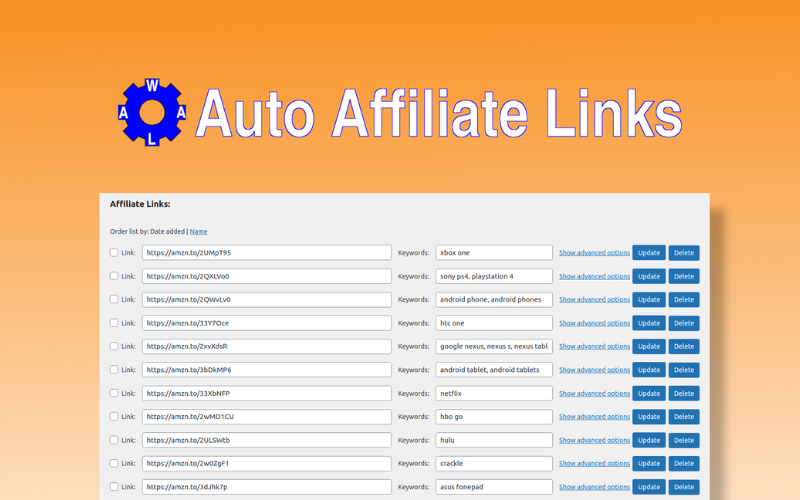Viewport: 800px width, 500px height.
Task: Edit keywords field sony ps4, playstation 4
Action: coord(494,276)
